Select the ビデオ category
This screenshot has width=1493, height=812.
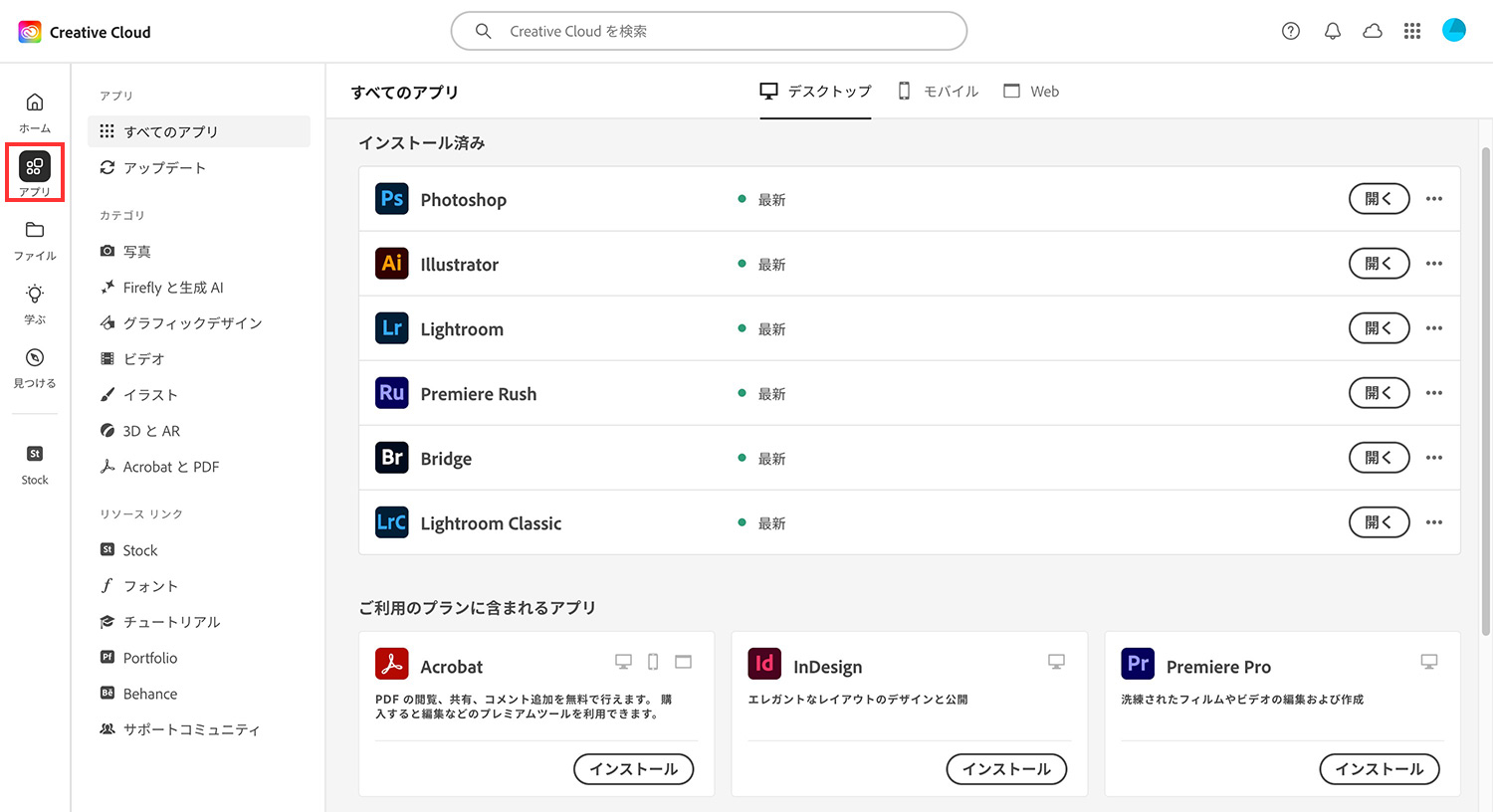coord(132,359)
